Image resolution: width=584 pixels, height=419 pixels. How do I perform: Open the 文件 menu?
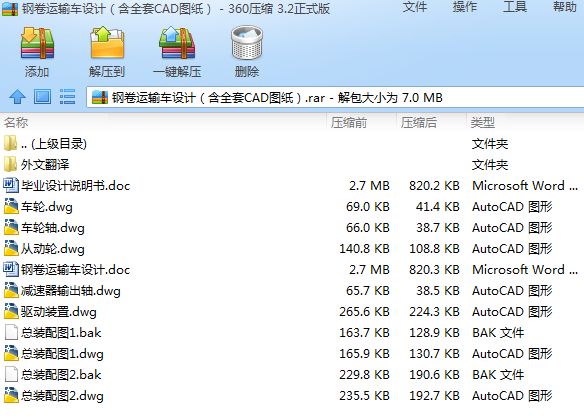click(415, 7)
